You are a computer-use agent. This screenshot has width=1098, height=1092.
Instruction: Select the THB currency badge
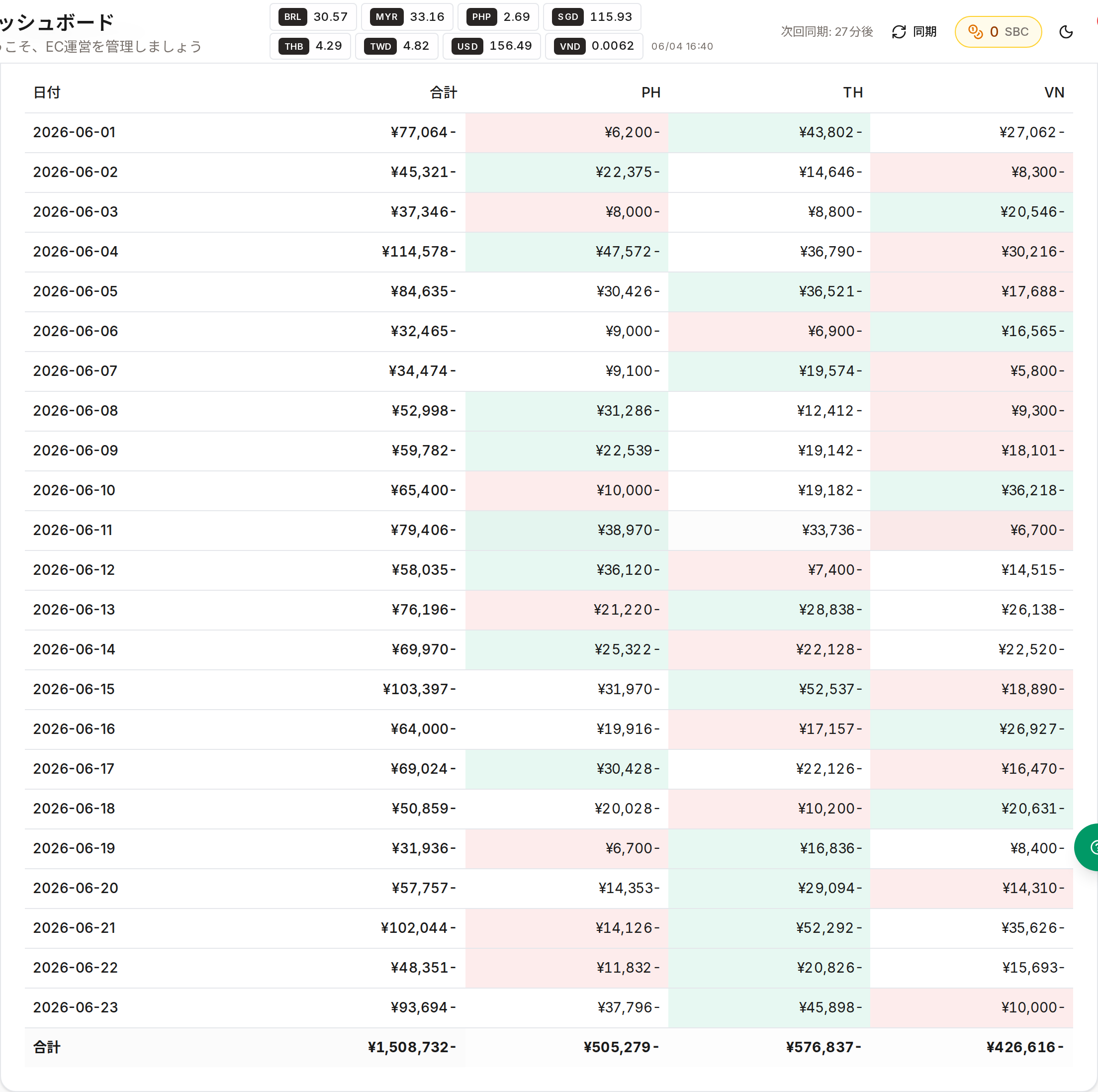tap(294, 46)
